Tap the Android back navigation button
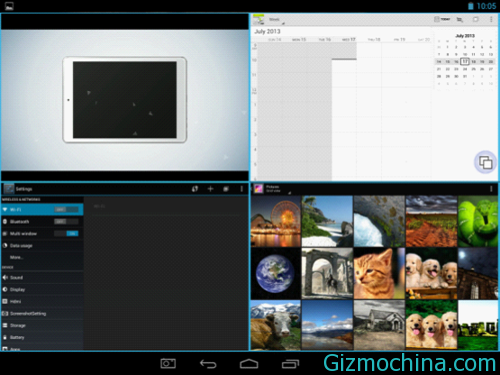 (x=208, y=364)
